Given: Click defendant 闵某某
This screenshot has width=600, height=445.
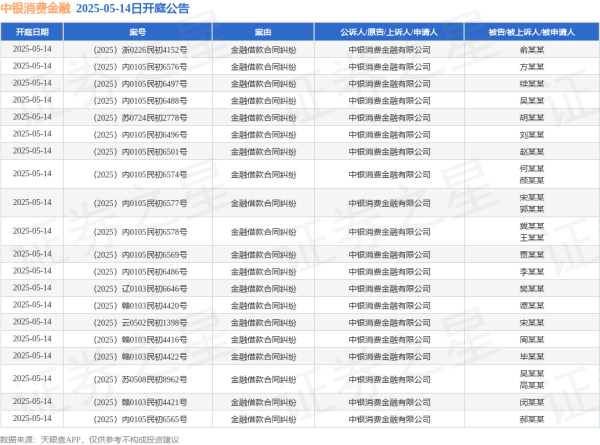Looking at the screenshot, I should point(532,402).
